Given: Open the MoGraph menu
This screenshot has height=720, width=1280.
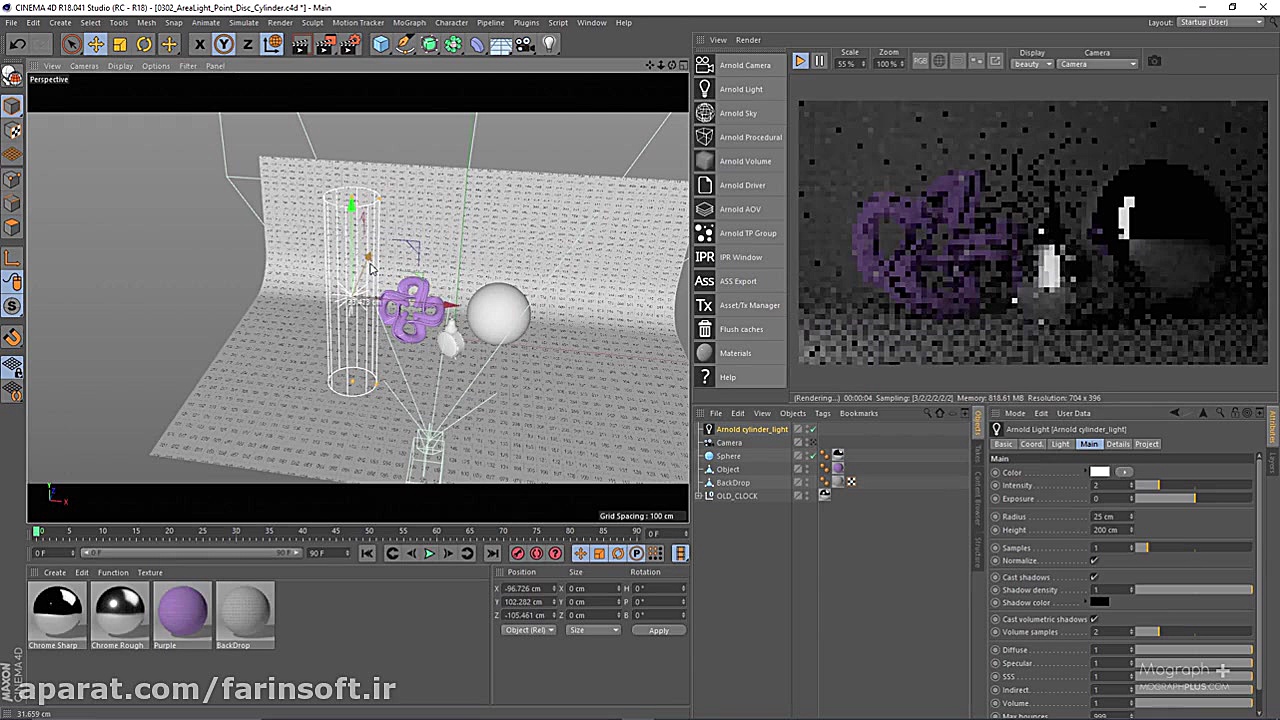Looking at the screenshot, I should (x=409, y=22).
